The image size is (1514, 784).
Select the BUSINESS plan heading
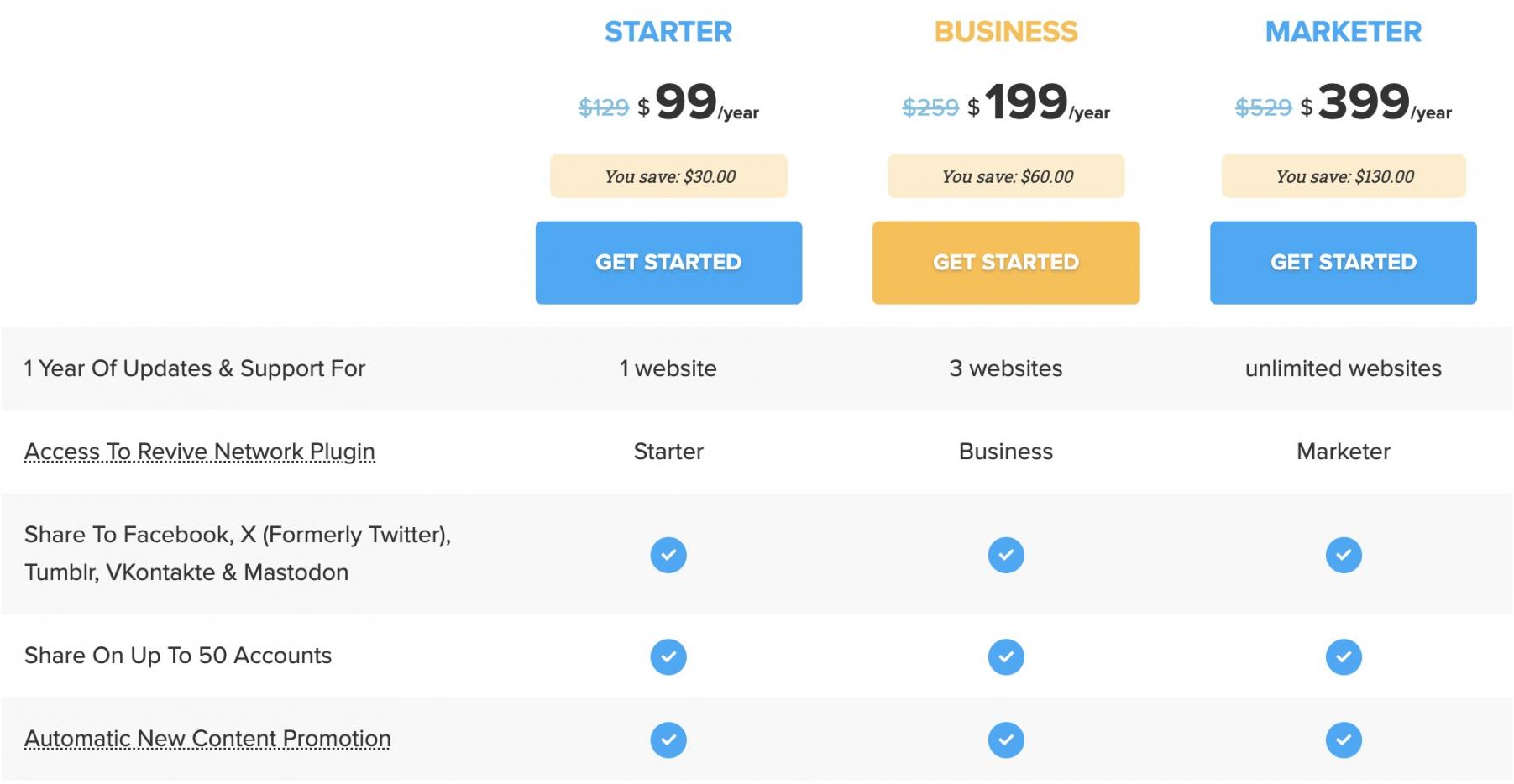tap(1006, 32)
